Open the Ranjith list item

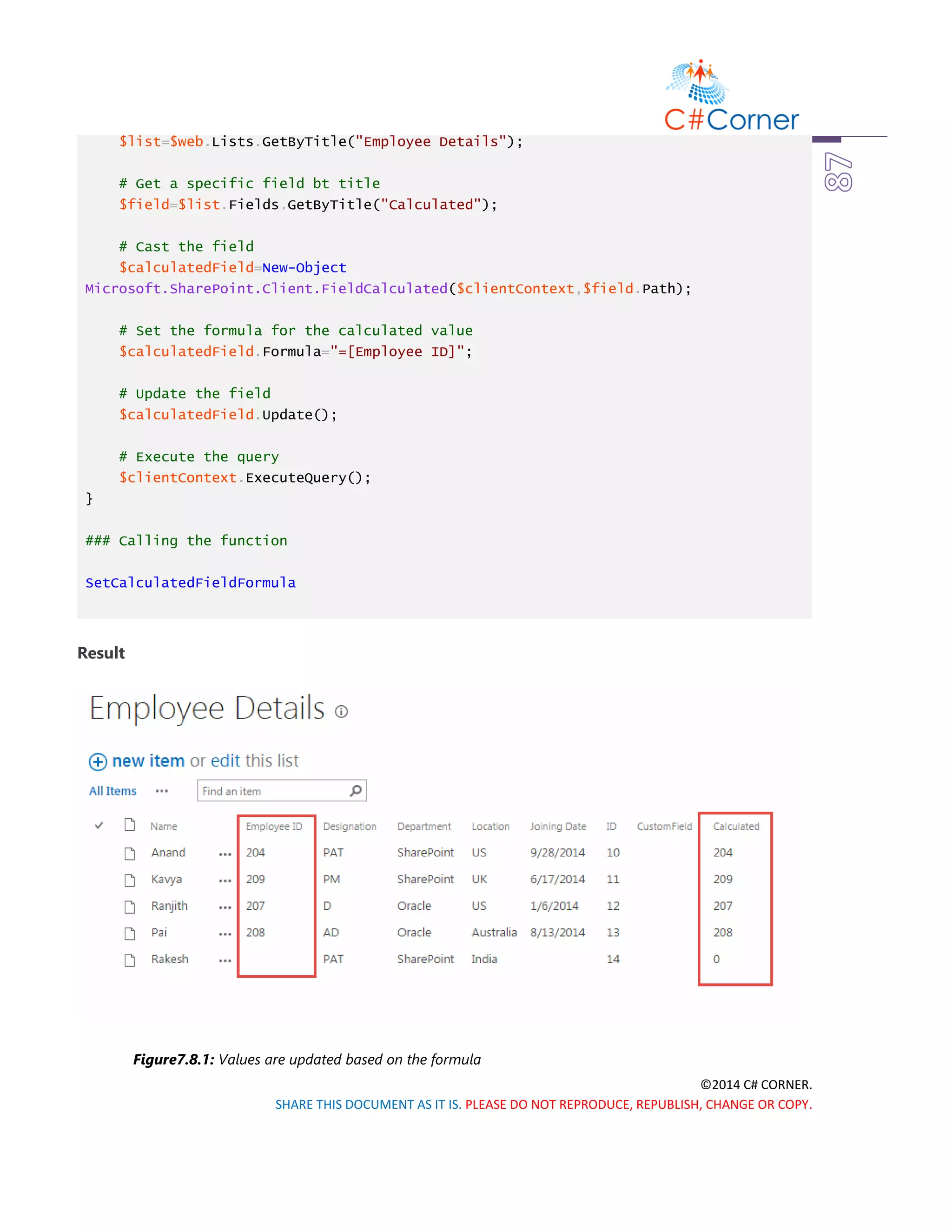pos(169,906)
